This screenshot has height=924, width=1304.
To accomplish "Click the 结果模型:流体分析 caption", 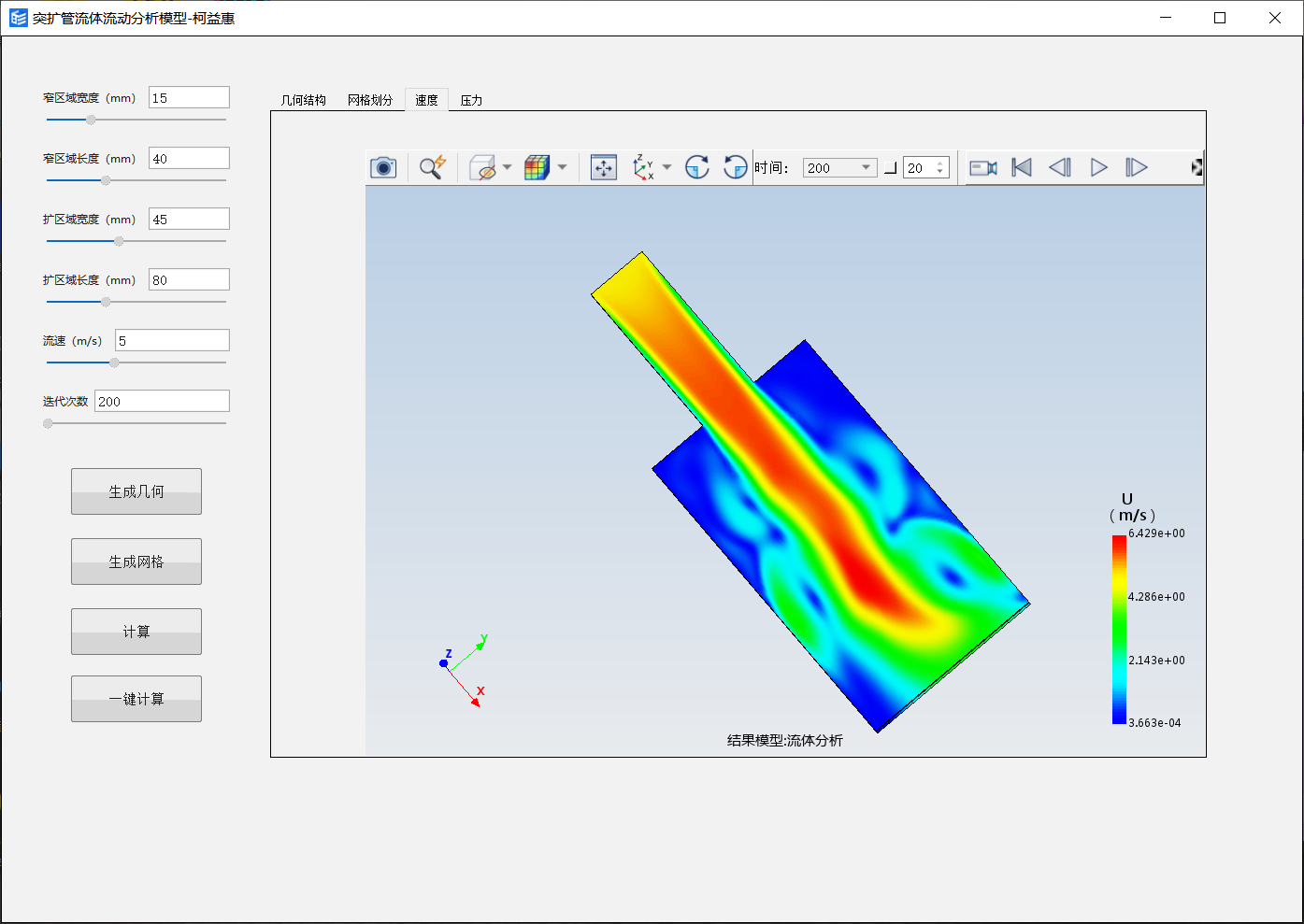I will [785, 740].
